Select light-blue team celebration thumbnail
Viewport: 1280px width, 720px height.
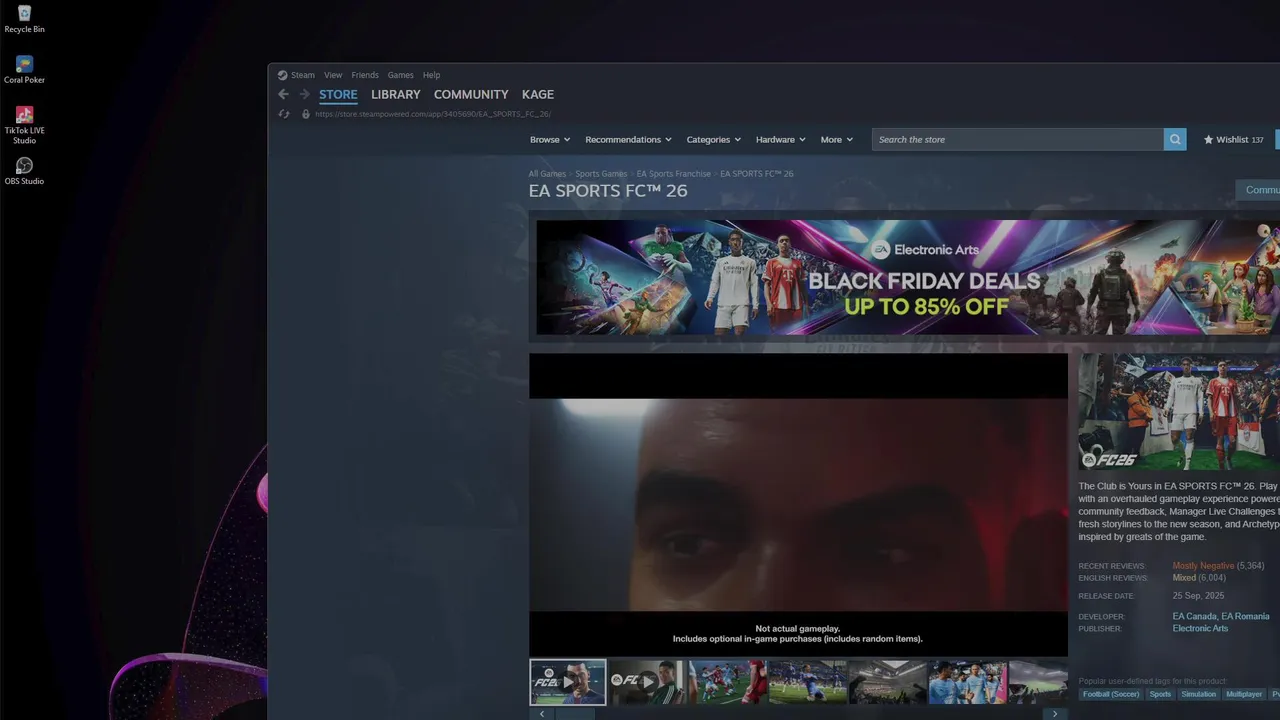pyautogui.click(x=967, y=682)
